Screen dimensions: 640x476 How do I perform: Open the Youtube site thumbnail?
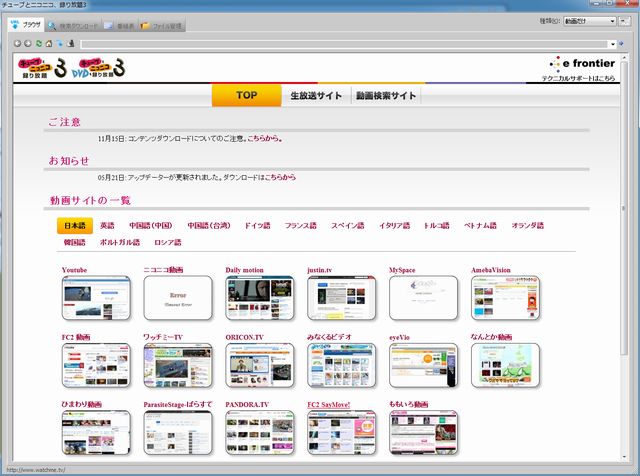(x=96, y=298)
